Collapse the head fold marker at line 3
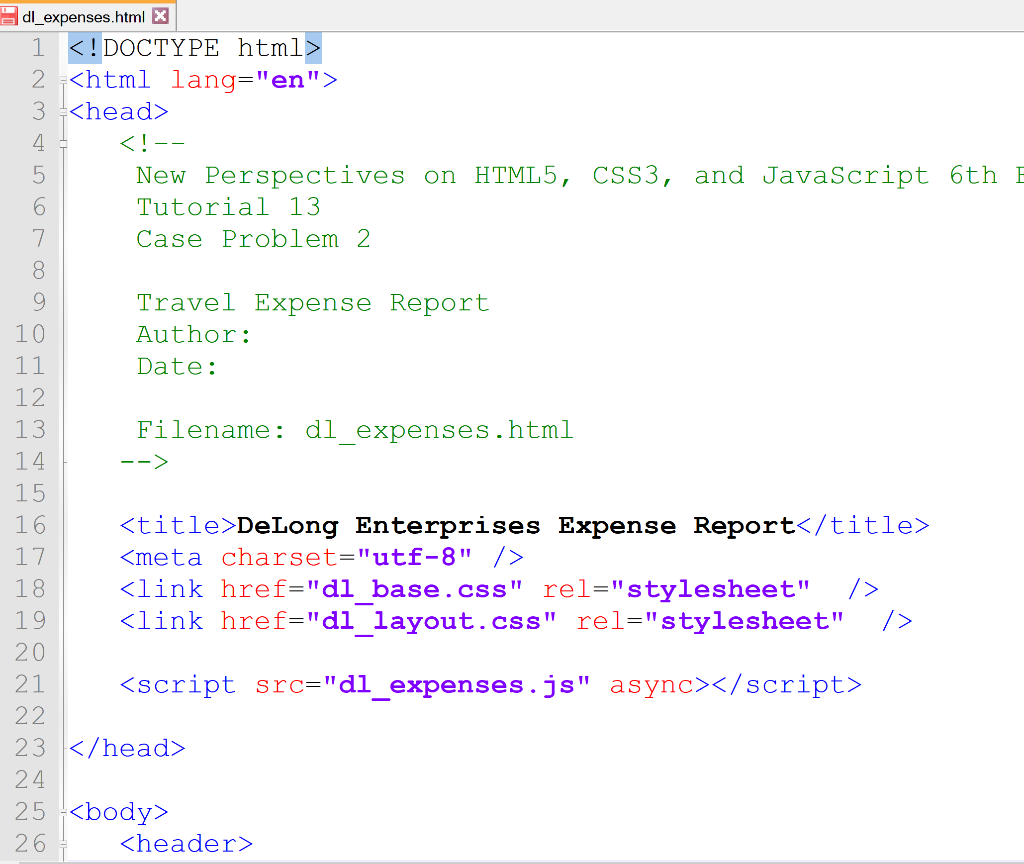 tap(63, 112)
